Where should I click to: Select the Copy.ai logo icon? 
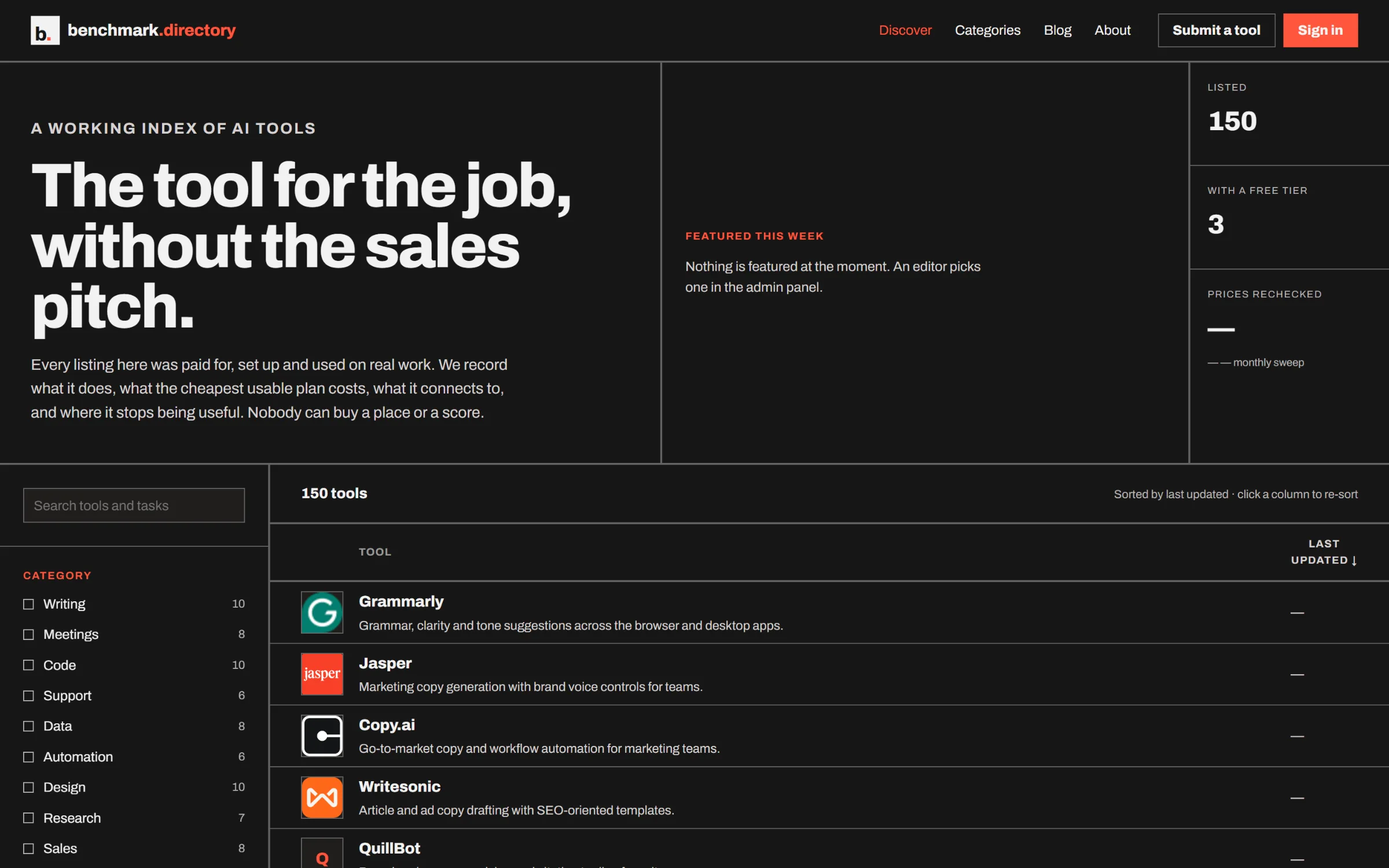[x=322, y=735]
